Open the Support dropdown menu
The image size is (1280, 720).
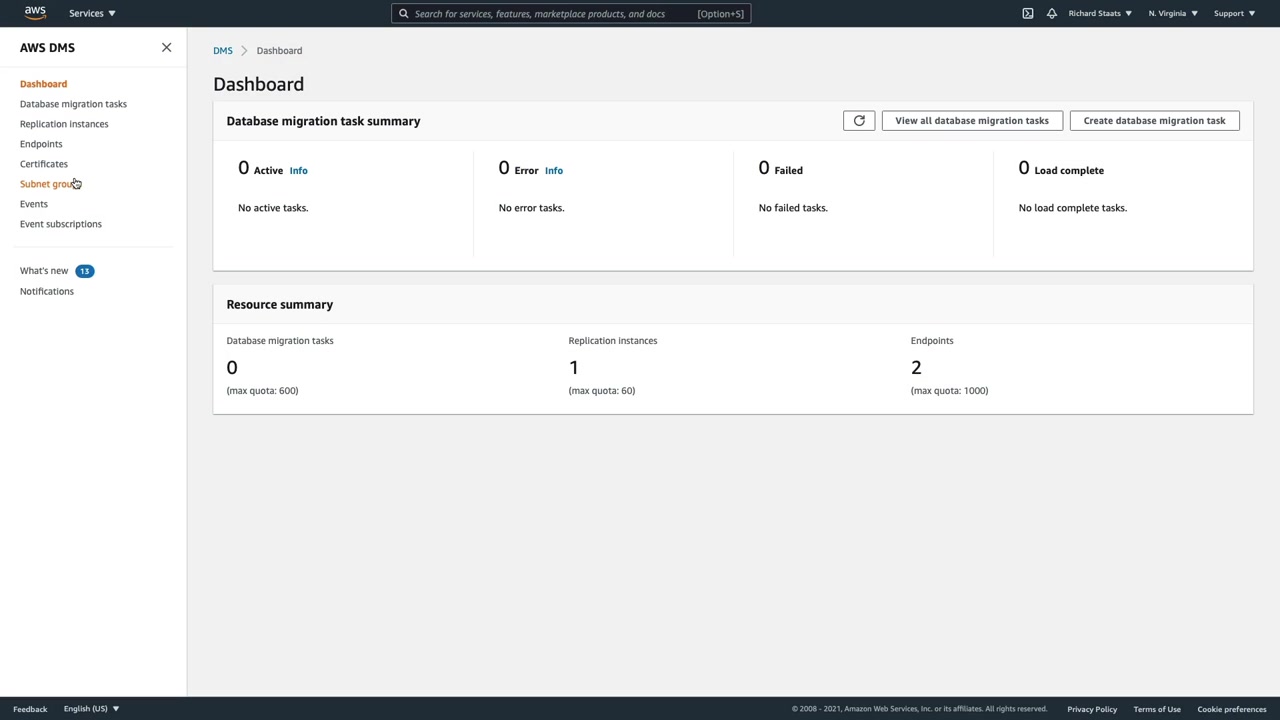click(1234, 13)
